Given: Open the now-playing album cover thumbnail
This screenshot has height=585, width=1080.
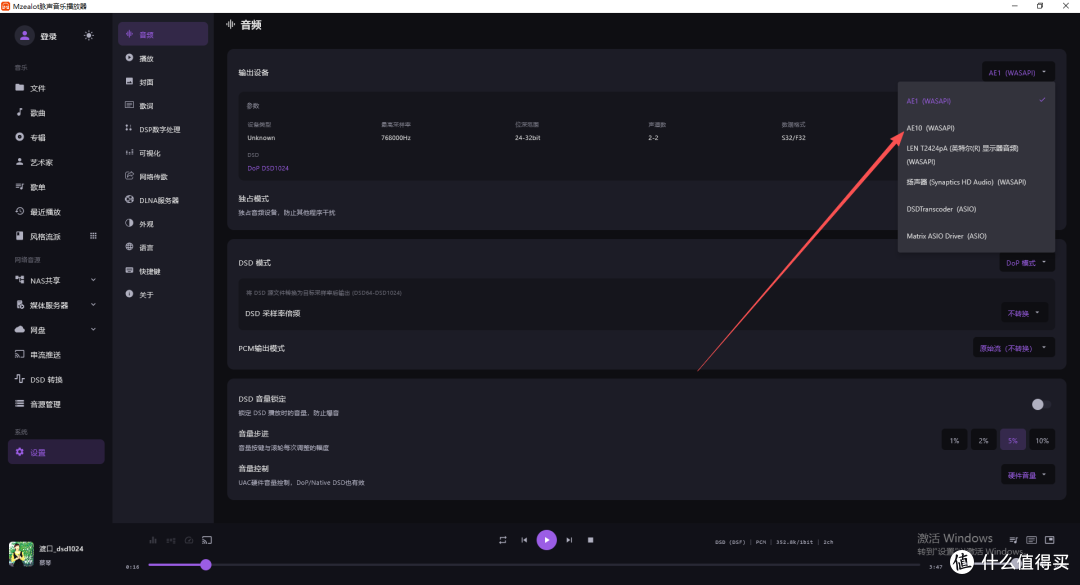Looking at the screenshot, I should (x=21, y=554).
